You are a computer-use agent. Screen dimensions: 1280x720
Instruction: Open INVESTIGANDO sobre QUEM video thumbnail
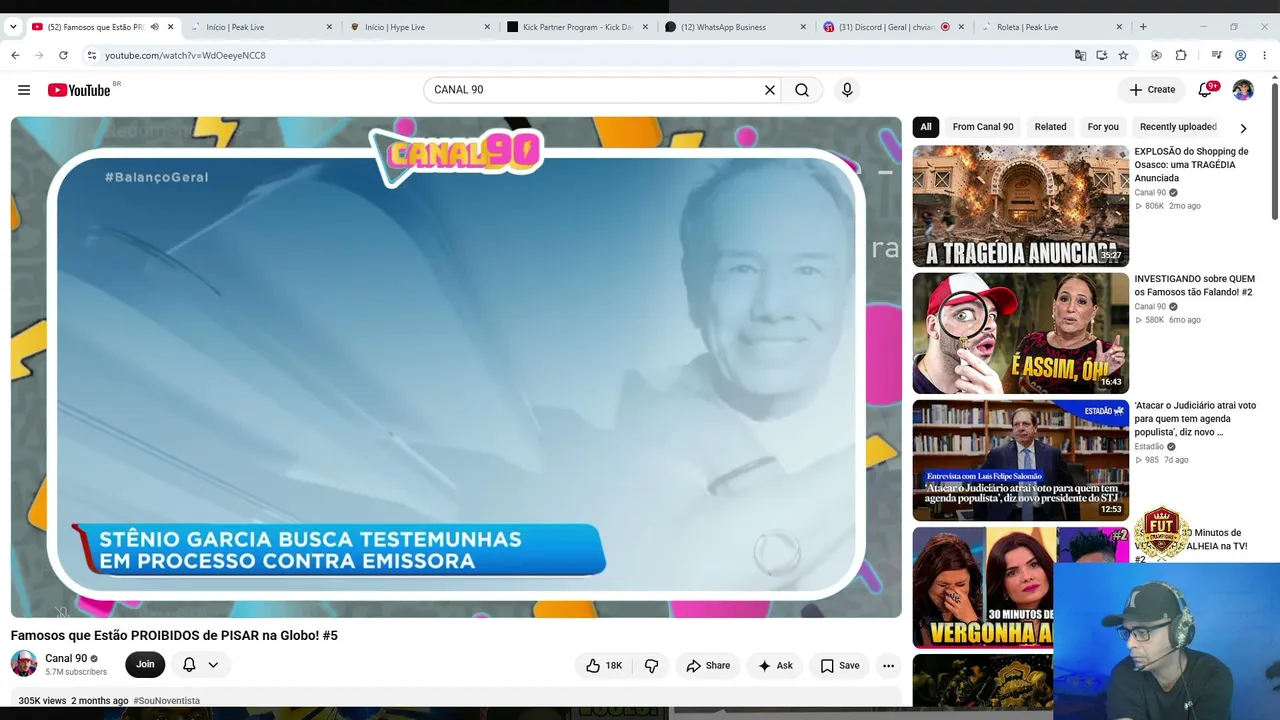[x=1020, y=333]
